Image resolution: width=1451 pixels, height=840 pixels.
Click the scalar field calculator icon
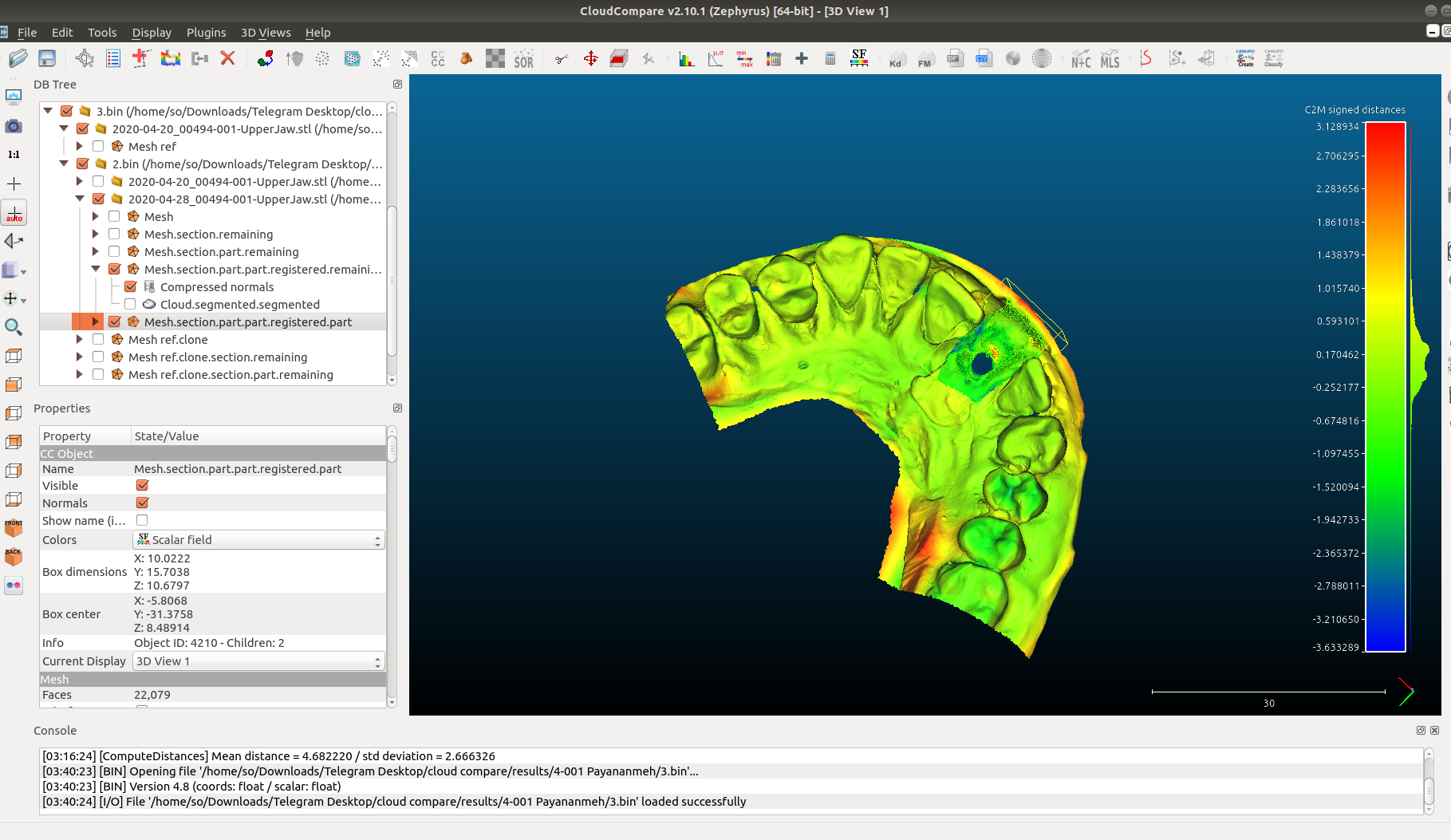(x=830, y=58)
